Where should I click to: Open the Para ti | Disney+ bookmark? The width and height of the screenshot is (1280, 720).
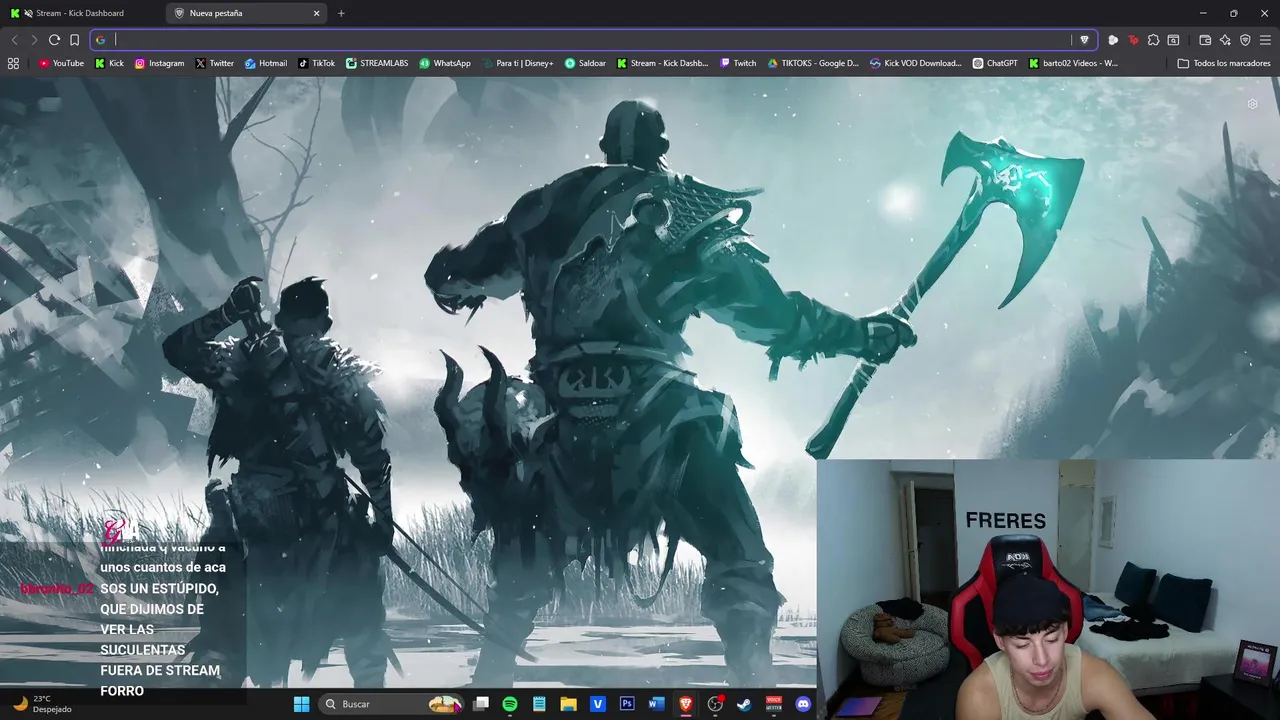[x=517, y=63]
